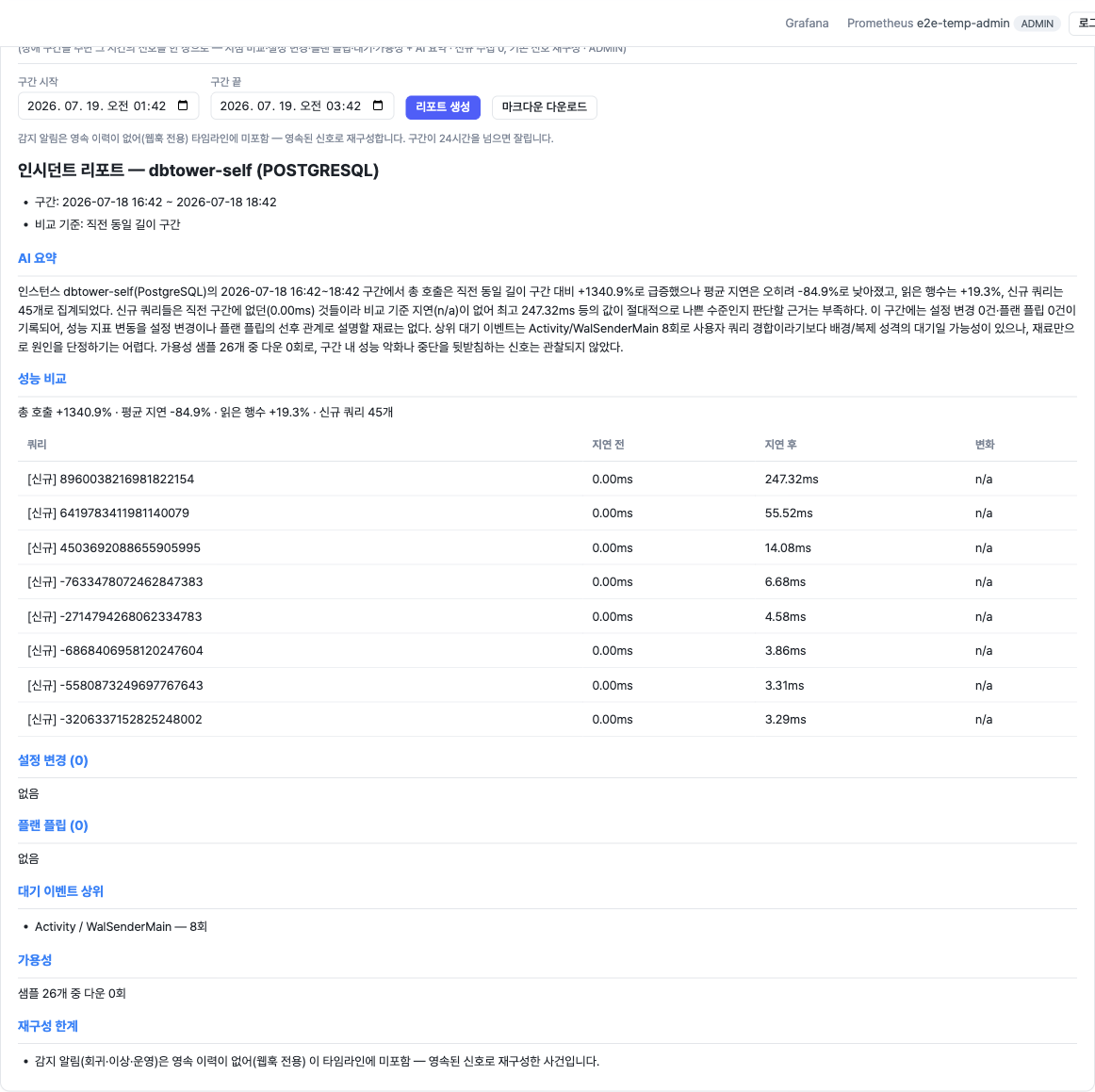The height and width of the screenshot is (1092, 1095).
Task: Click the 성능 비교 section heading
Action: (41, 379)
